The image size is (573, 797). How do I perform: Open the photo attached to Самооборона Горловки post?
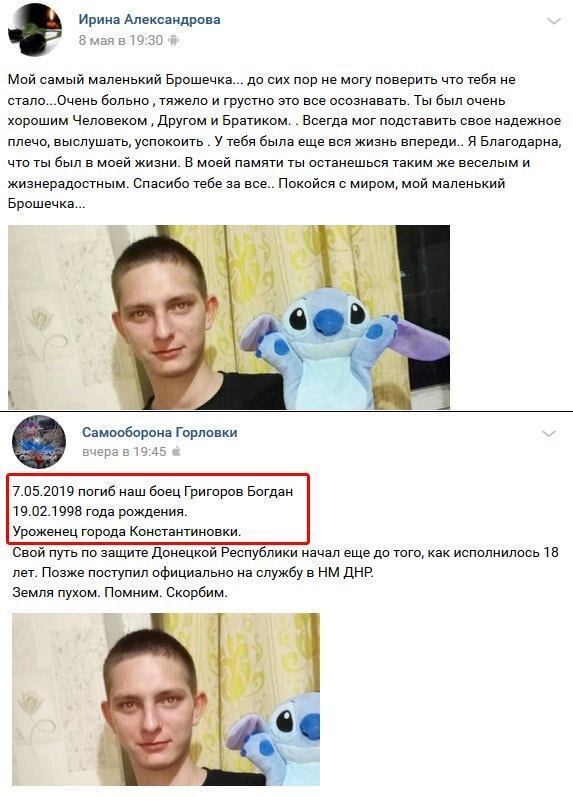[166, 699]
